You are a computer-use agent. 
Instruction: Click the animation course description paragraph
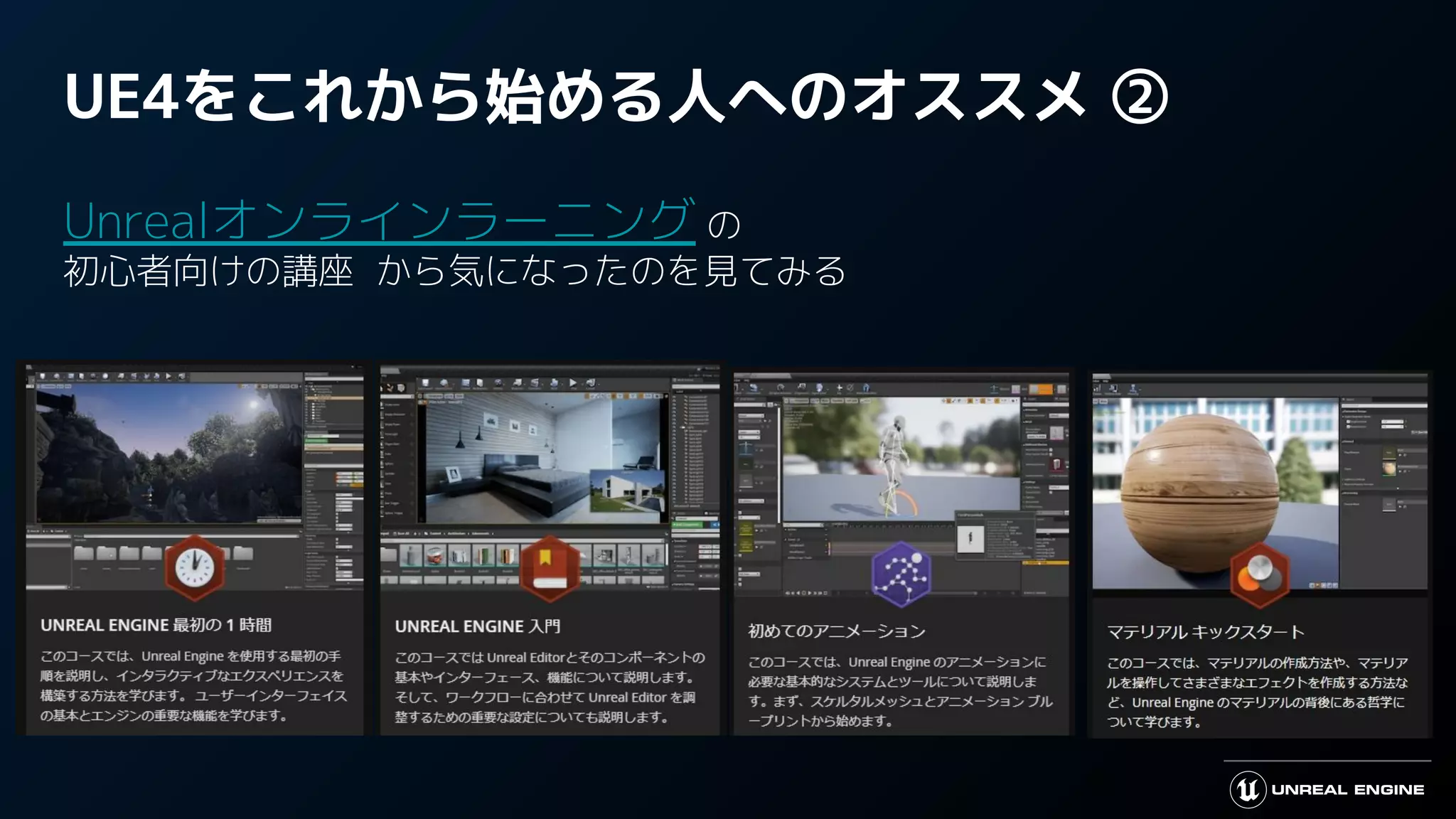point(900,691)
